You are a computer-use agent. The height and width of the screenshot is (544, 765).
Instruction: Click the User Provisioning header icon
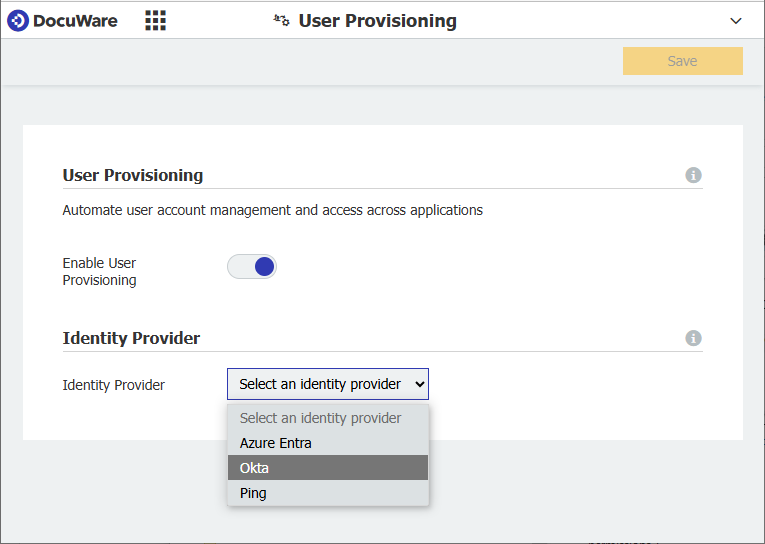click(x=282, y=21)
